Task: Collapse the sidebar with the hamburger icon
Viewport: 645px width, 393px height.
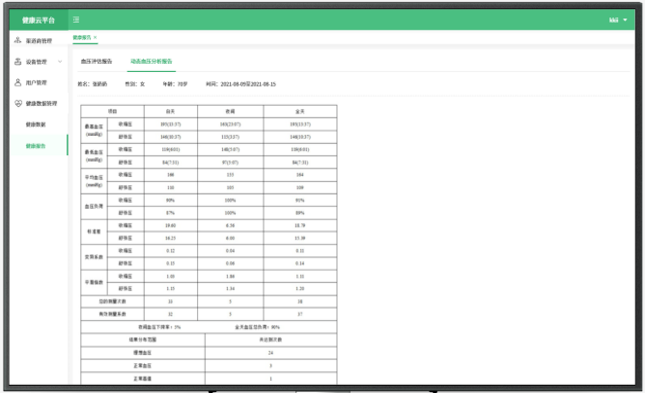Action: (x=76, y=20)
